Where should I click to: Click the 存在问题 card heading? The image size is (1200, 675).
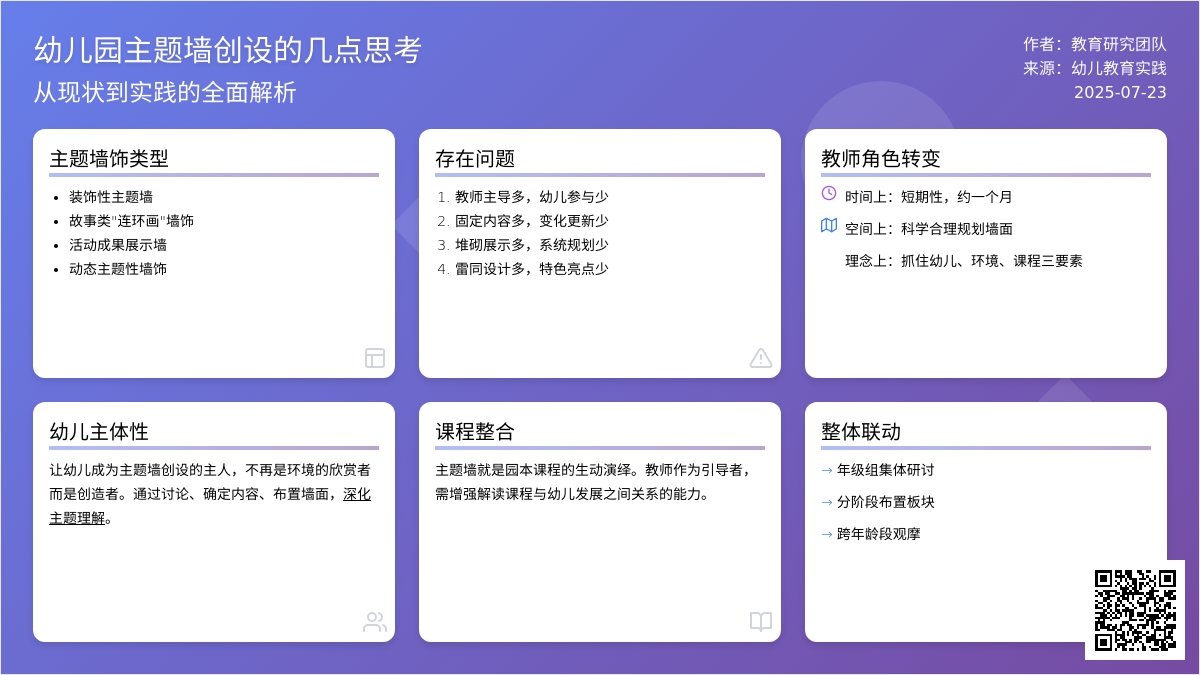point(475,159)
